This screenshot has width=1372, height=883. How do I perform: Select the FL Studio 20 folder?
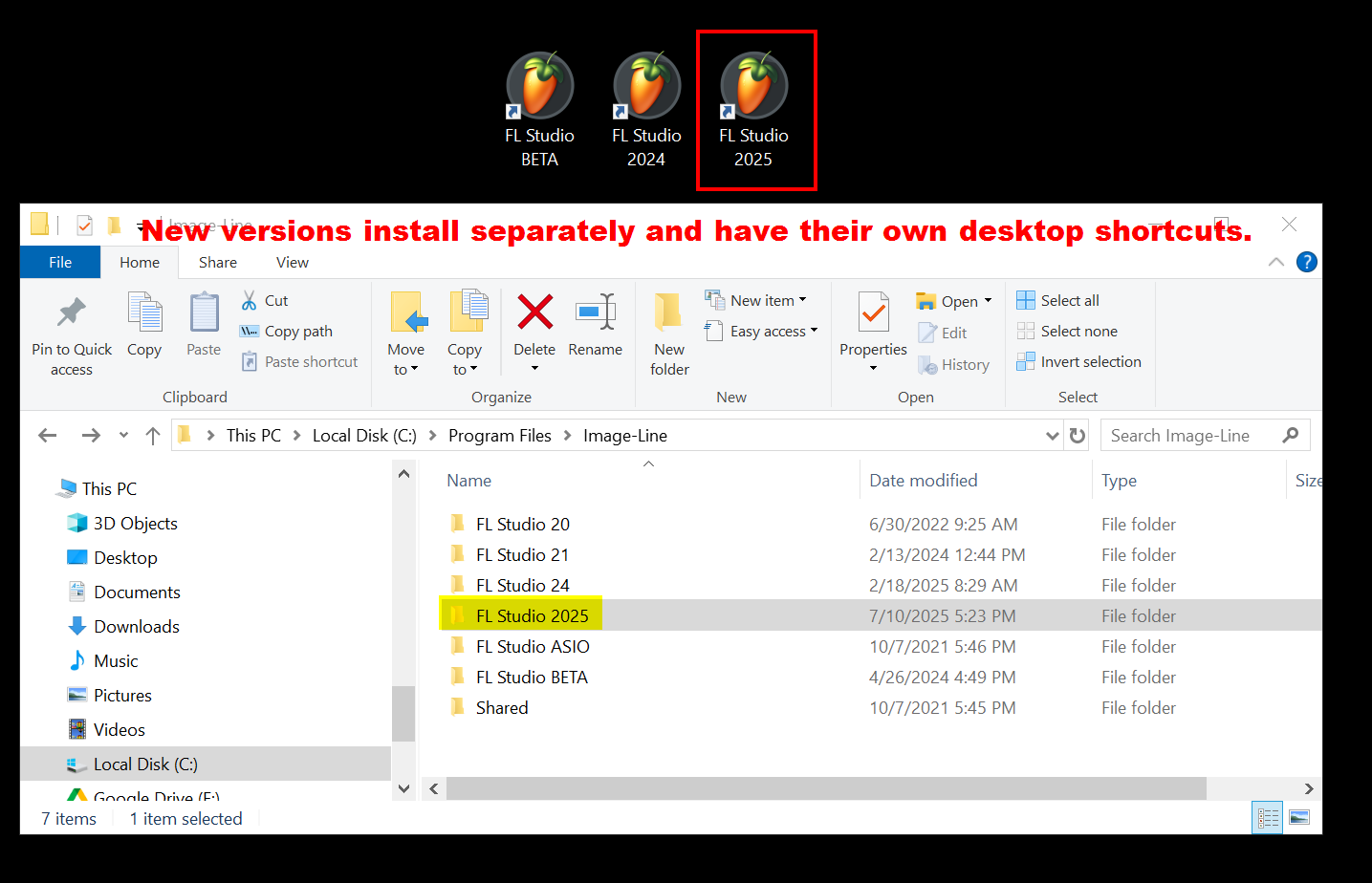pyautogui.click(x=522, y=524)
